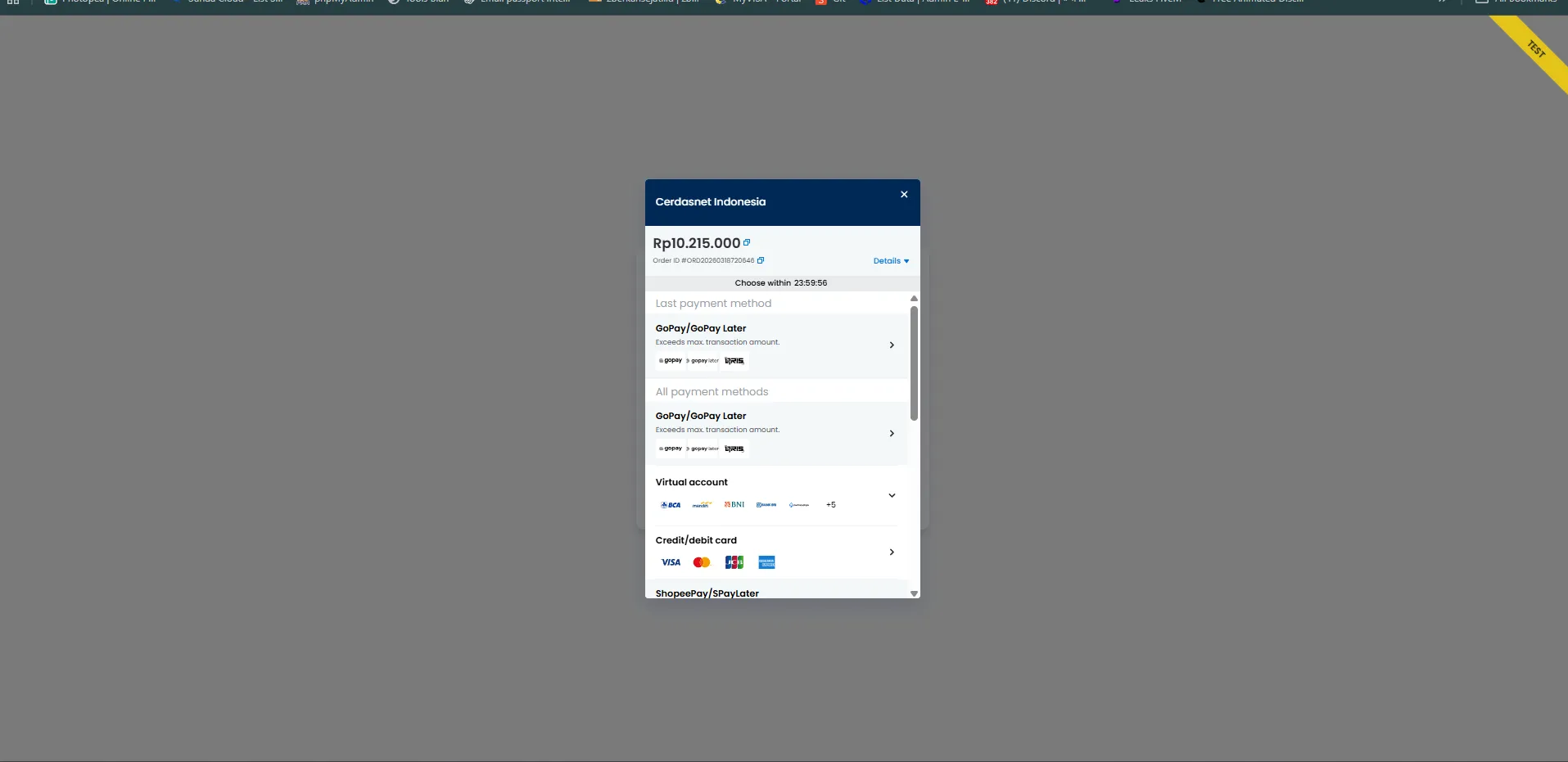The width and height of the screenshot is (1568, 762).
Task: Expand the order Details dropdown
Action: [x=891, y=261]
